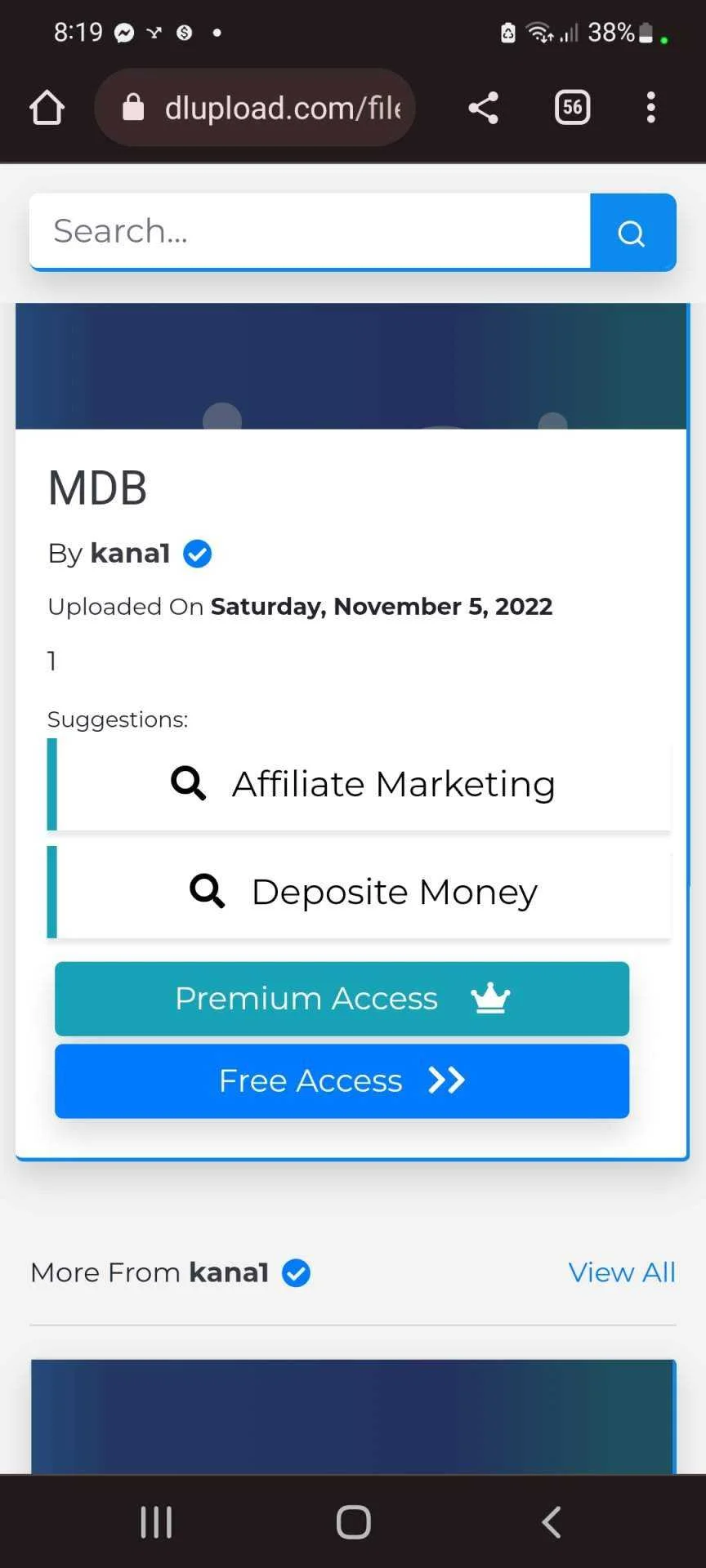Tap the dlupload.com address bar URL
Image resolution: width=706 pixels, height=1568 pixels.
tap(283, 108)
